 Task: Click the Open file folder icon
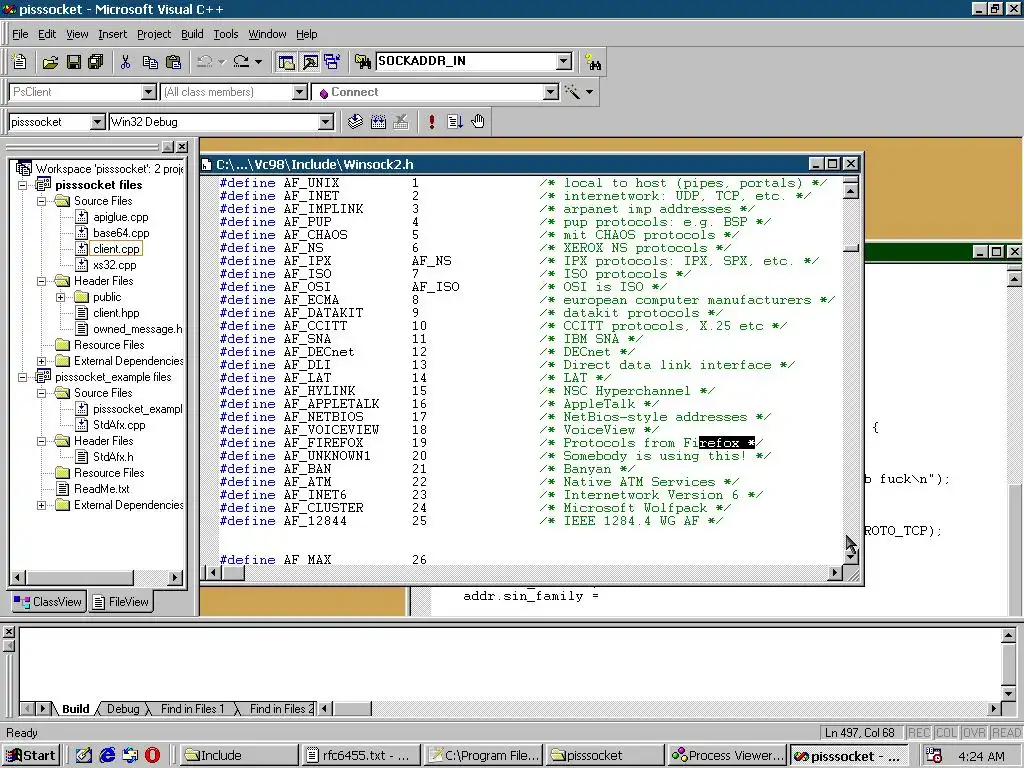click(x=50, y=62)
